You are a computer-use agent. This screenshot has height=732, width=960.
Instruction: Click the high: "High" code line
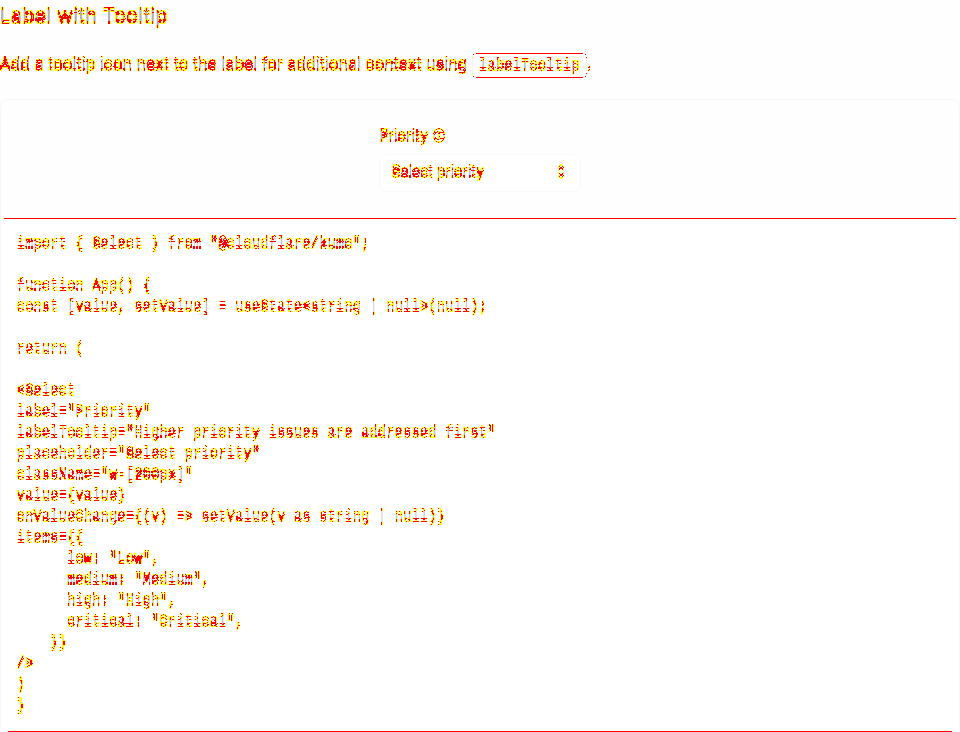tap(121, 599)
